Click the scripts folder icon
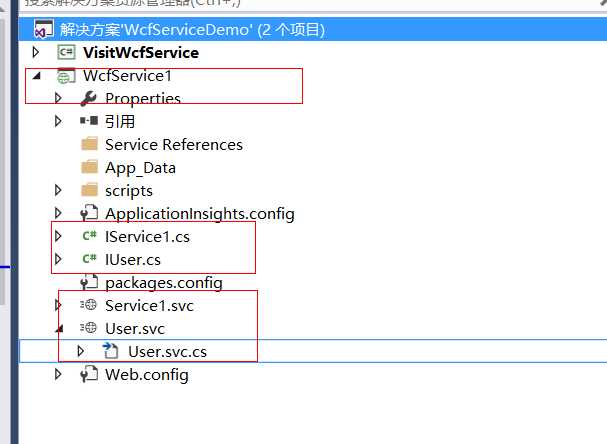Image resolution: width=607 pixels, height=444 pixels. pos(90,190)
